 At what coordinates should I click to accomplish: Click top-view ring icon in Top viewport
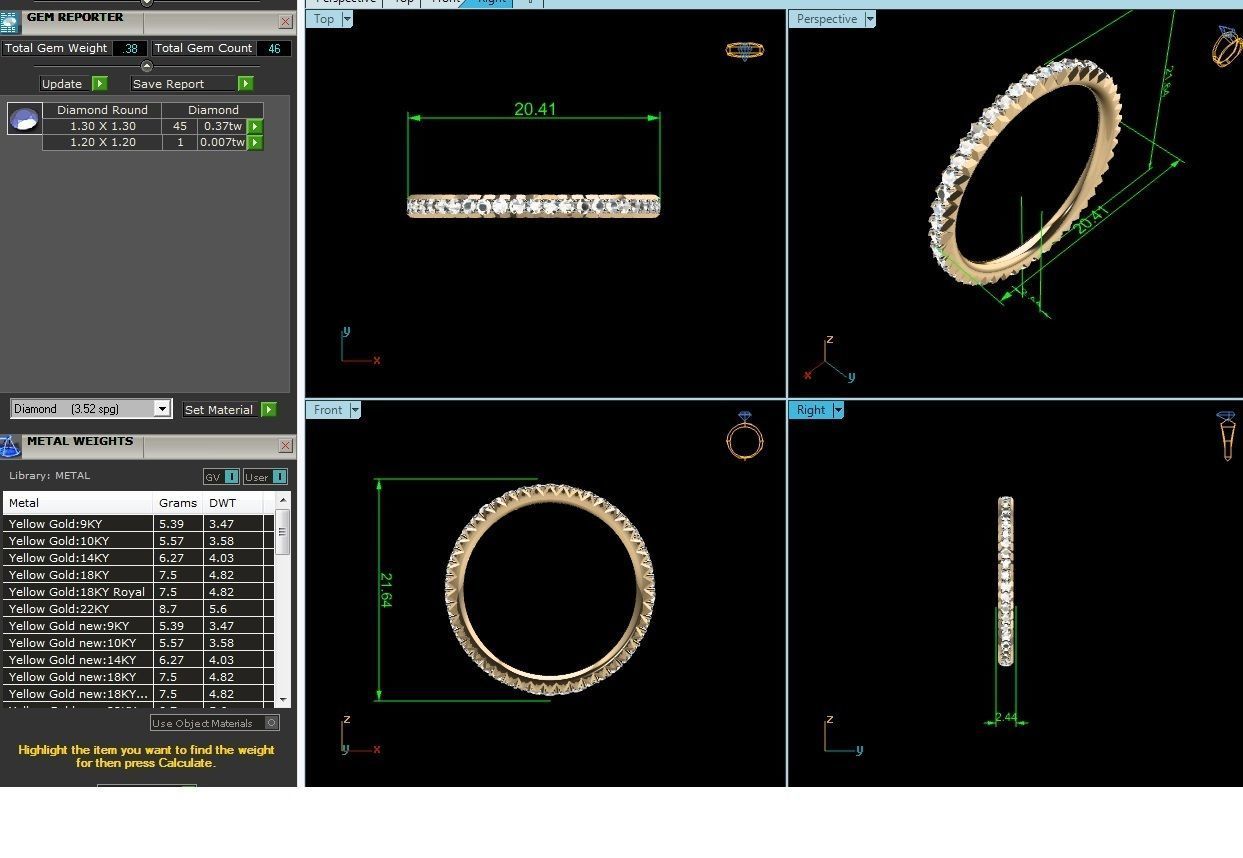pos(745,50)
